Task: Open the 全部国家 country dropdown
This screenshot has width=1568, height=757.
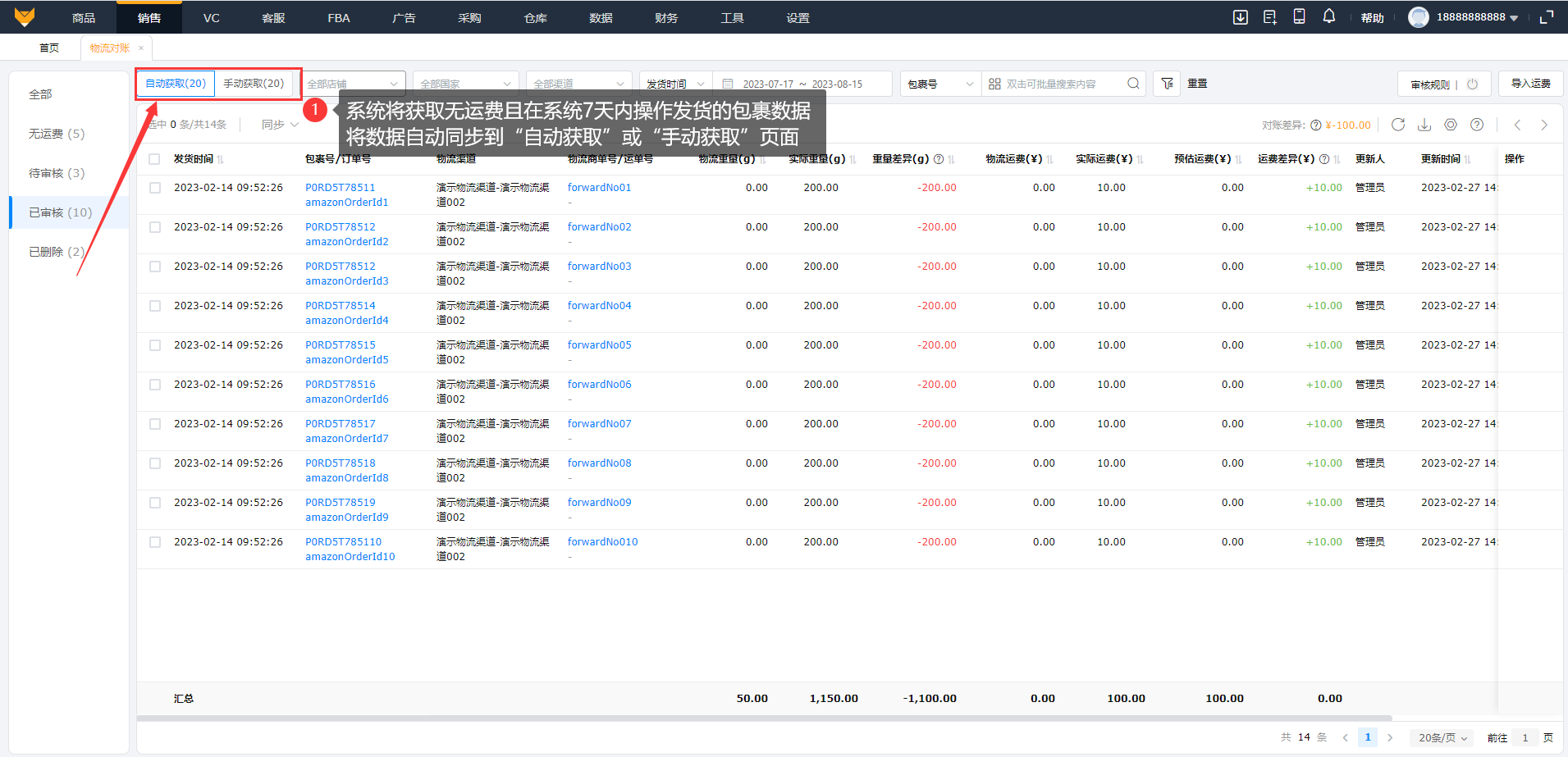Action: [x=465, y=84]
